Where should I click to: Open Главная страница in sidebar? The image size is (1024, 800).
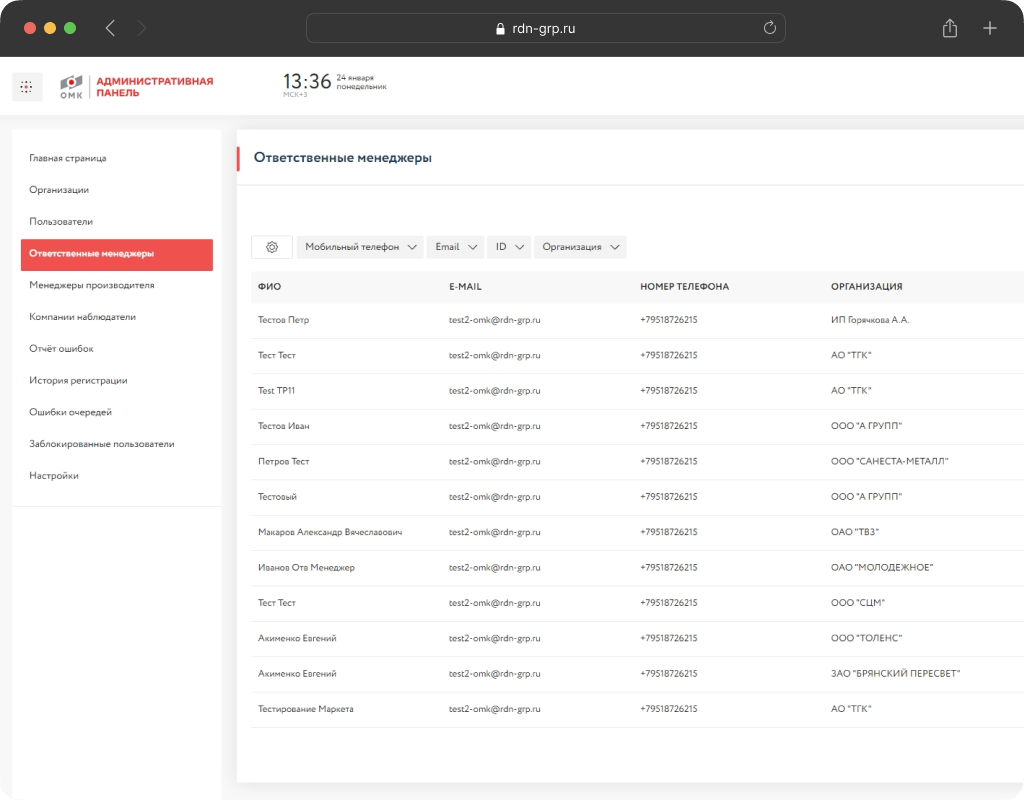(68, 158)
